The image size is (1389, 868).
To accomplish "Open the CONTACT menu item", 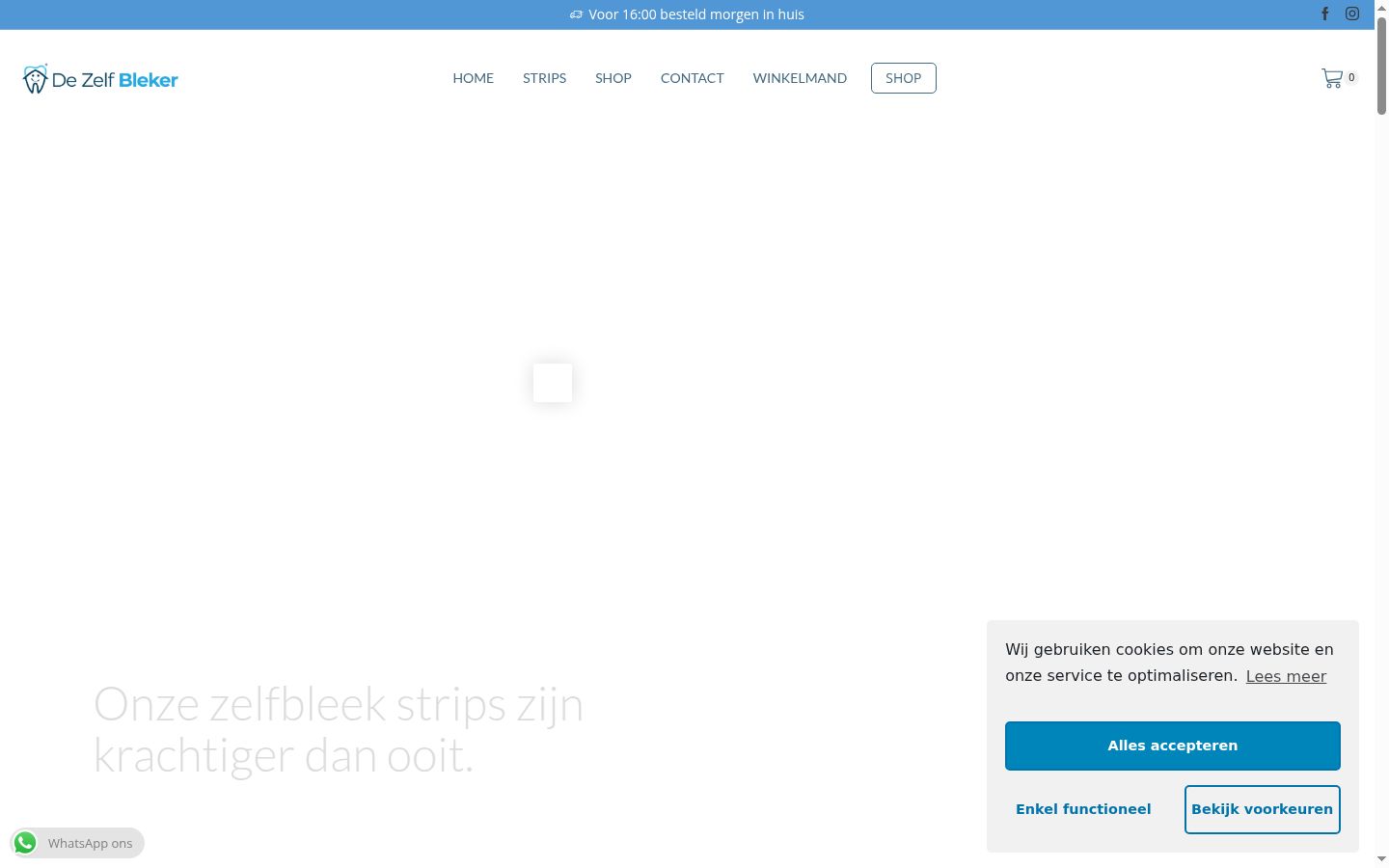I will [693, 78].
